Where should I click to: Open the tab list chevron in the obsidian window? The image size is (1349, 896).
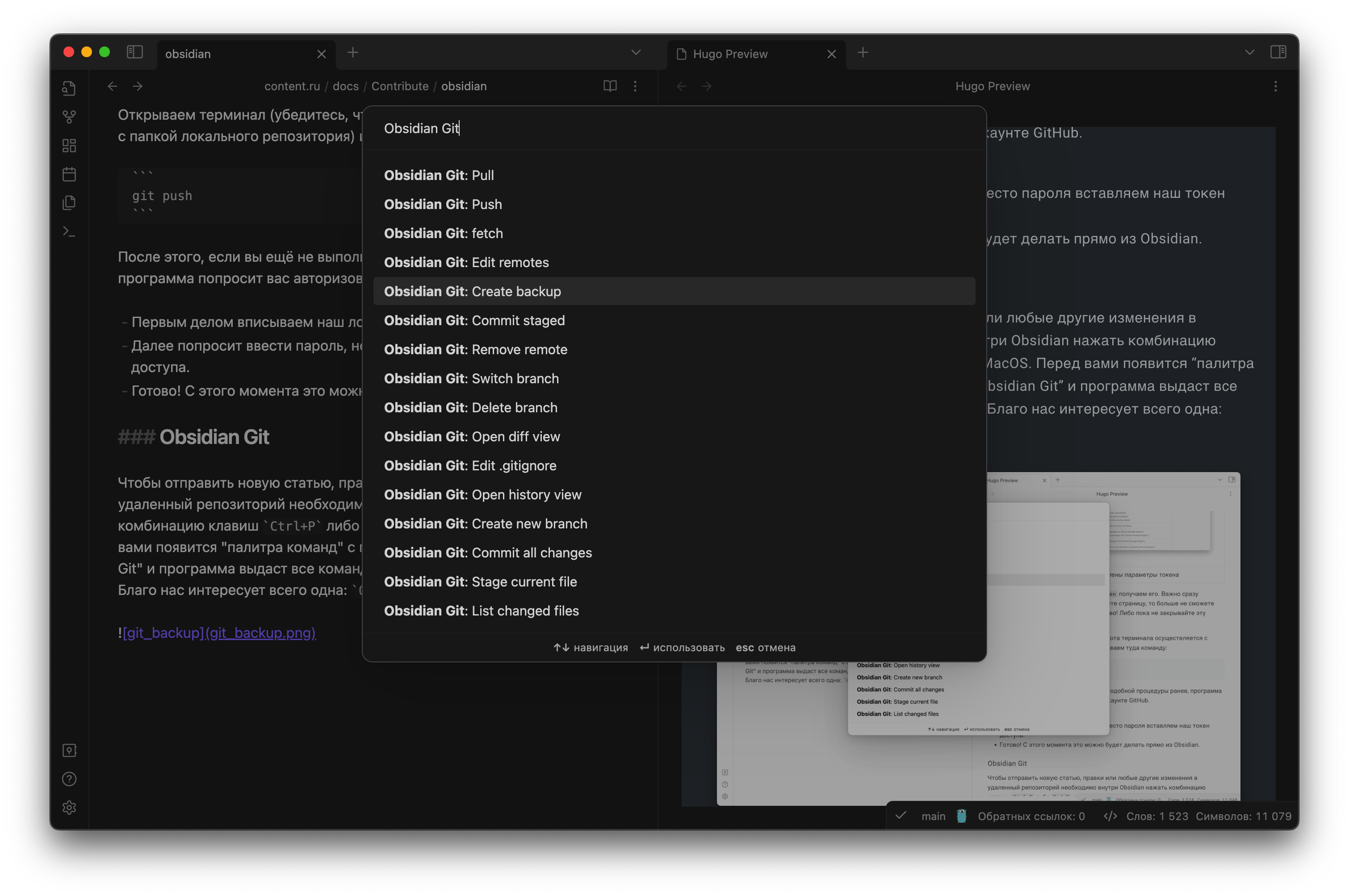coord(635,52)
